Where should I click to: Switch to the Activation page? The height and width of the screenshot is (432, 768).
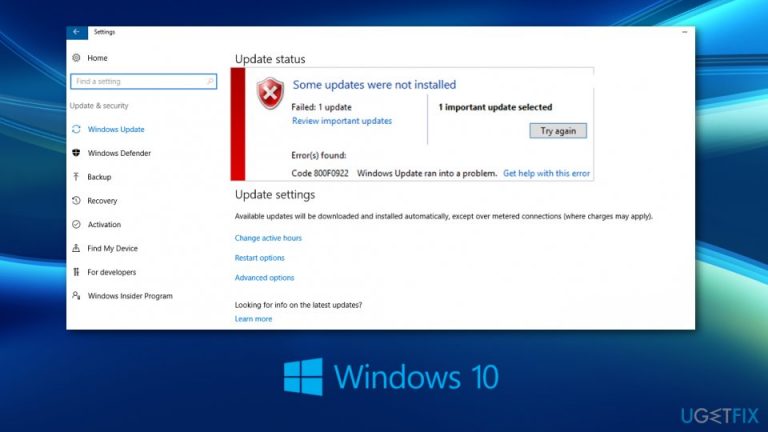pyautogui.click(x=104, y=224)
